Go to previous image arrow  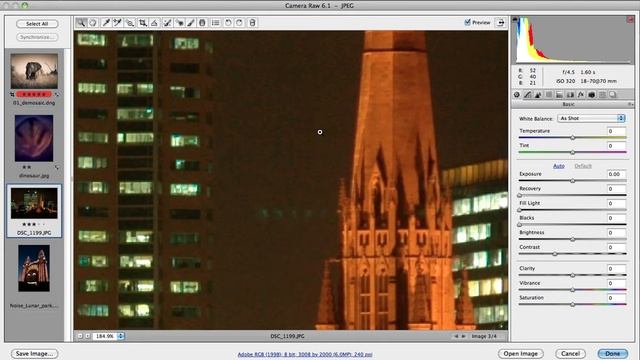[x=456, y=336]
